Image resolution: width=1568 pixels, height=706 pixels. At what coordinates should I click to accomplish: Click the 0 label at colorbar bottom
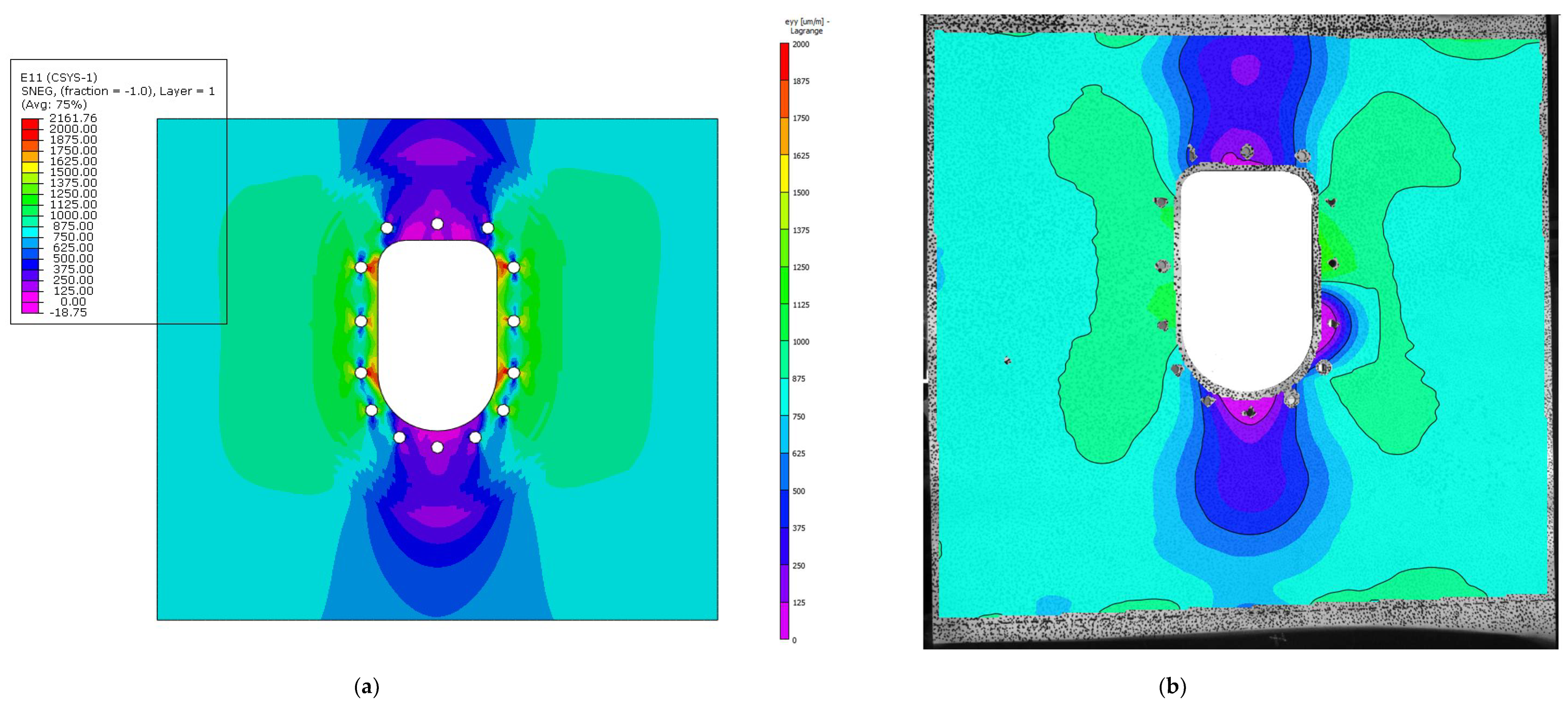[x=794, y=640]
